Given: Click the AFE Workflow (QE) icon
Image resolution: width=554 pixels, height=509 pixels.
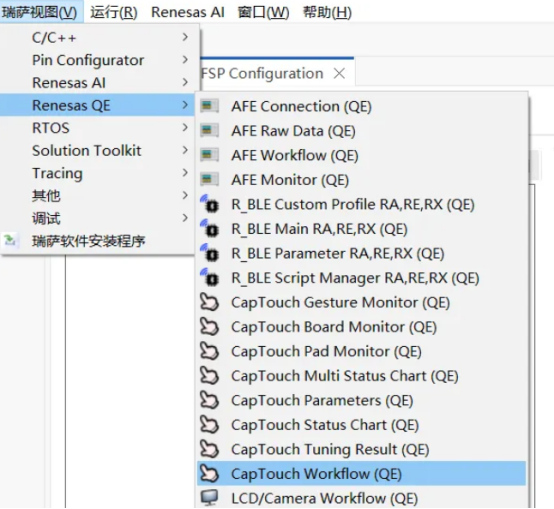Looking at the screenshot, I should click(210, 155).
